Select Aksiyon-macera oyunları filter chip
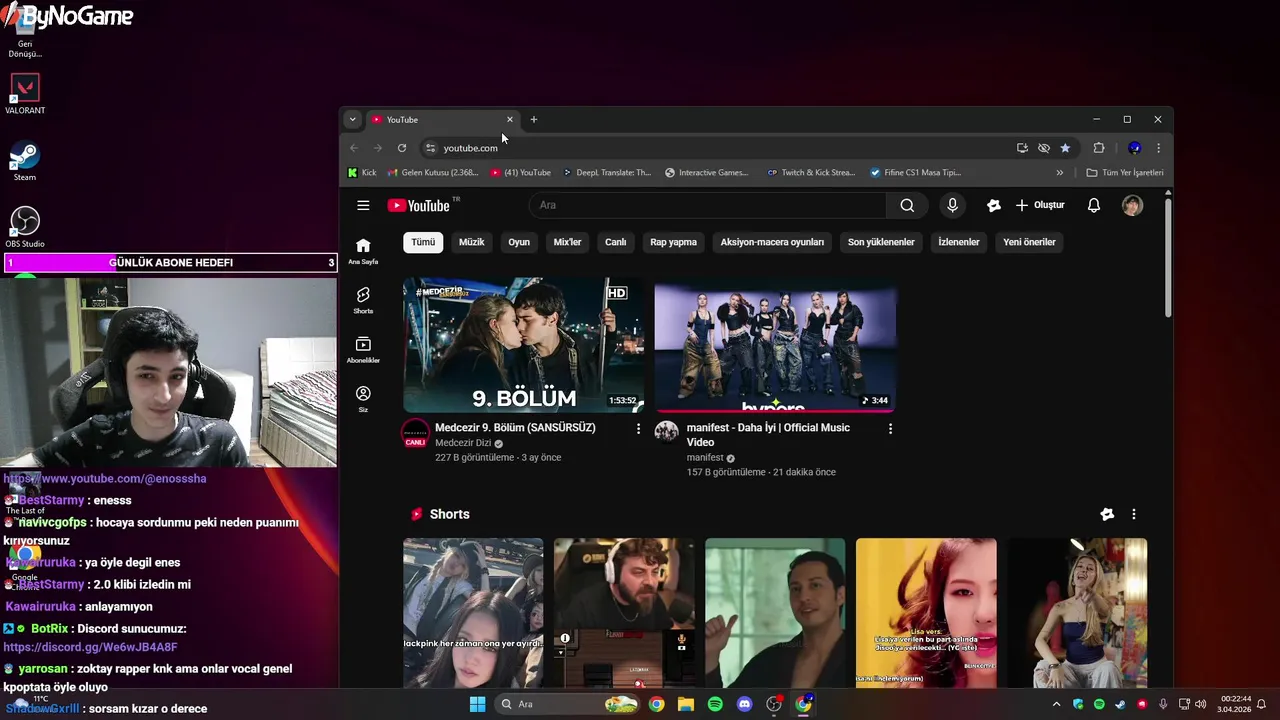 (772, 242)
